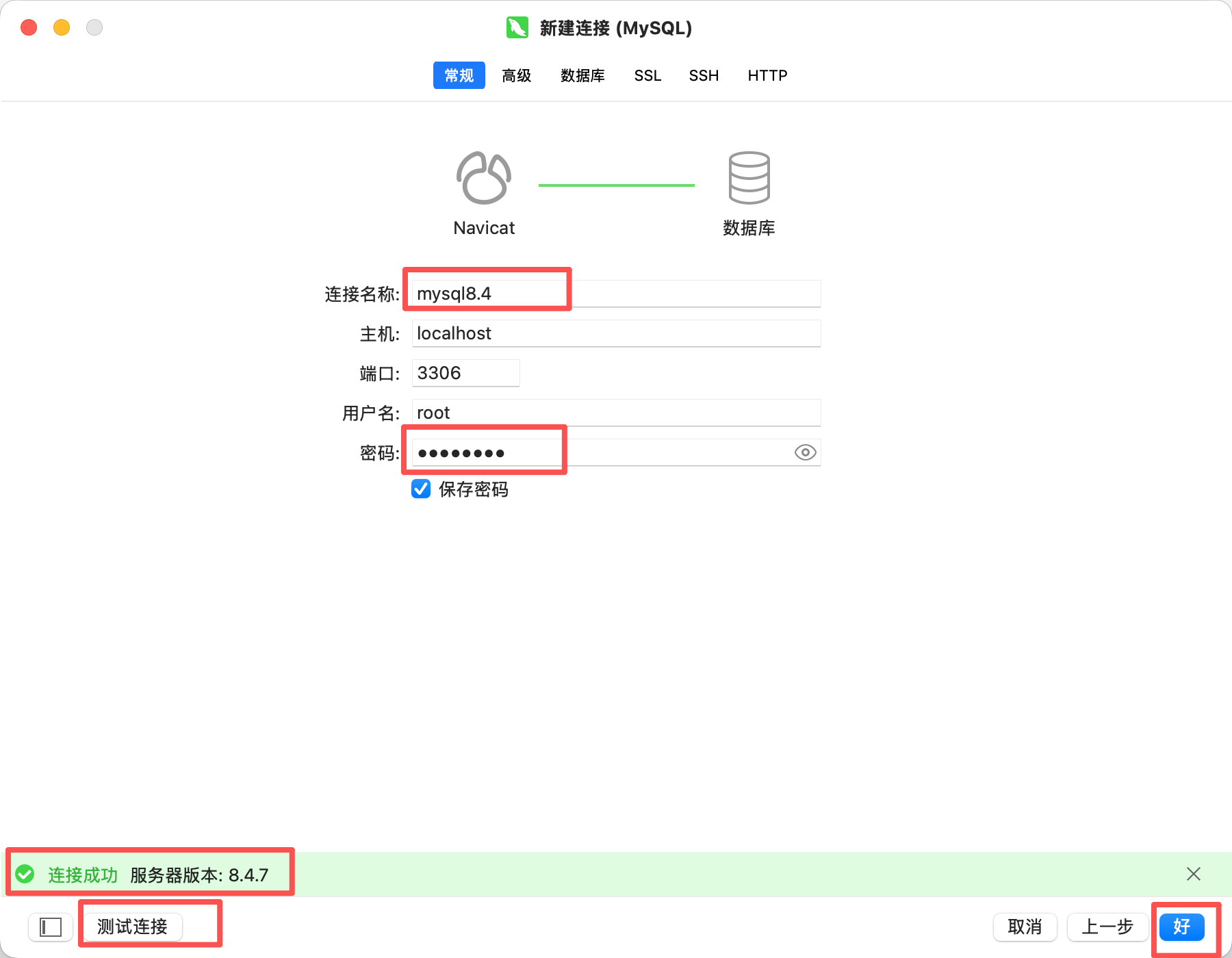Click the Navicat app icon in title bar

[517, 28]
